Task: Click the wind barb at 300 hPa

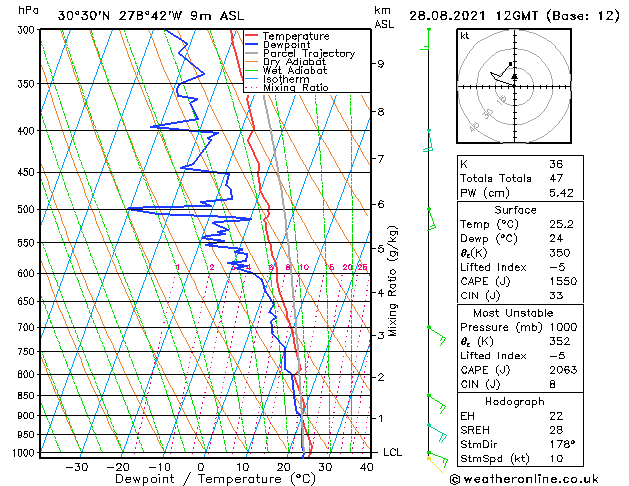Action: pyautogui.click(x=425, y=39)
